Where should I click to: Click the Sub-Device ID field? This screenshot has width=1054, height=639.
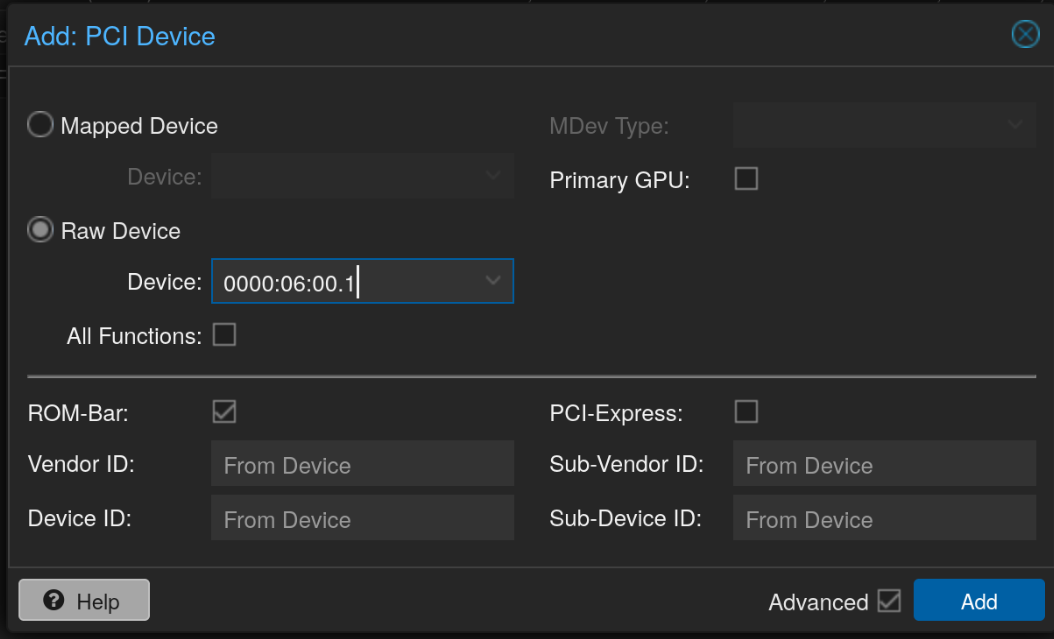pos(884,518)
